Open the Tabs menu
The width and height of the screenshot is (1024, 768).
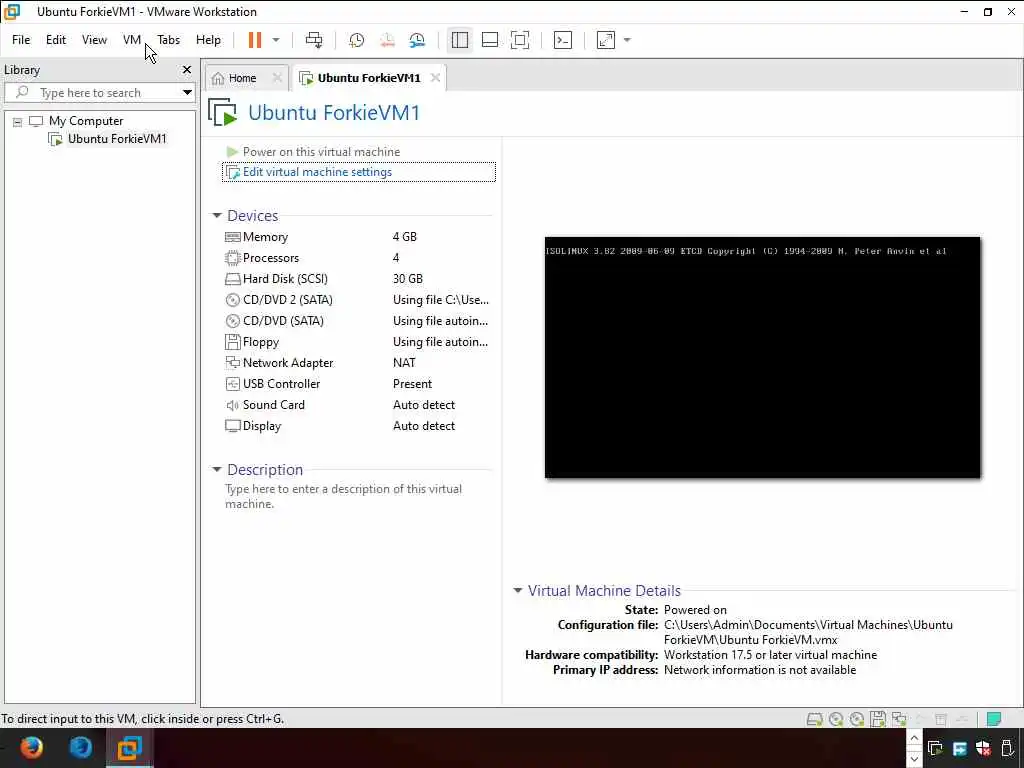click(x=168, y=40)
